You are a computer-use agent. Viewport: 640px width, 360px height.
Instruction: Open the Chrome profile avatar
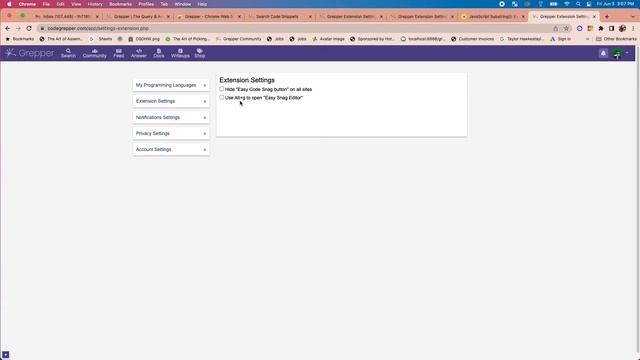tap(622, 29)
